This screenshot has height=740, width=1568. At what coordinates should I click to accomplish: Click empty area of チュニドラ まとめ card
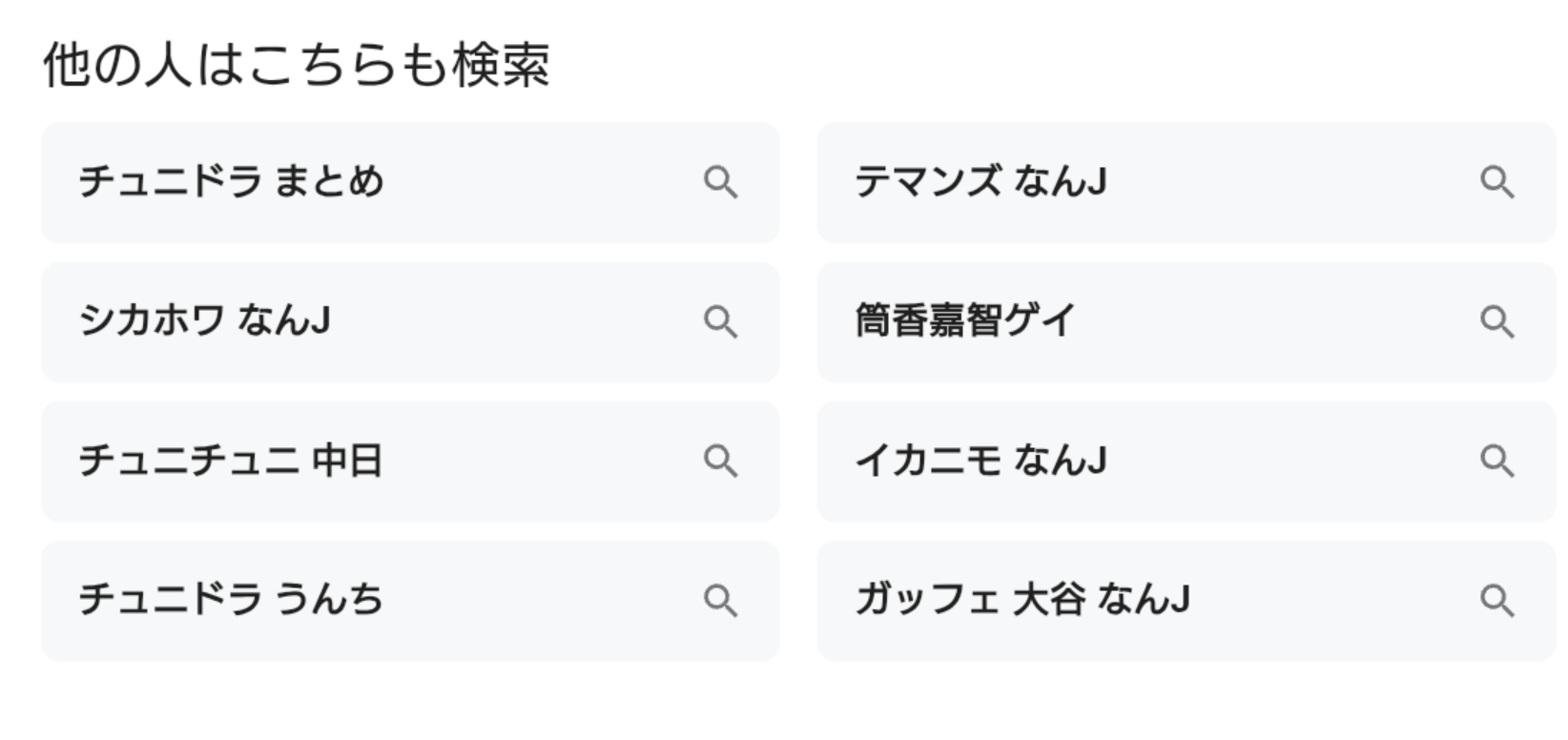534,182
